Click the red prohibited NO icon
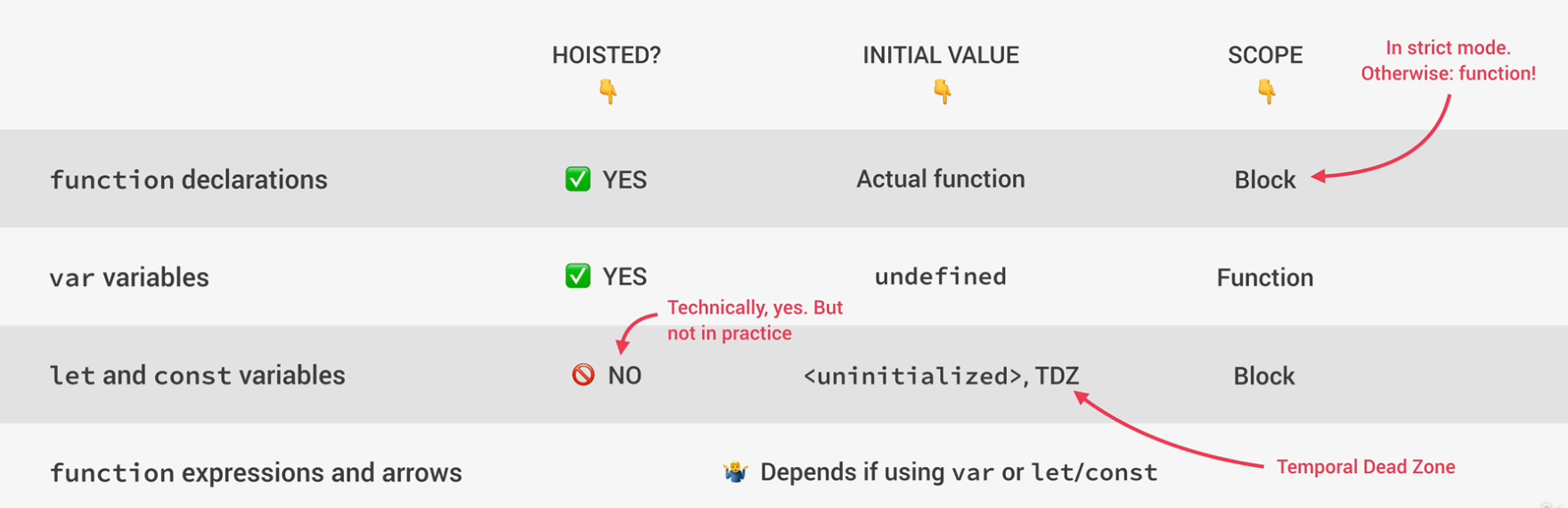This screenshot has height=508, width=1568. tap(584, 374)
